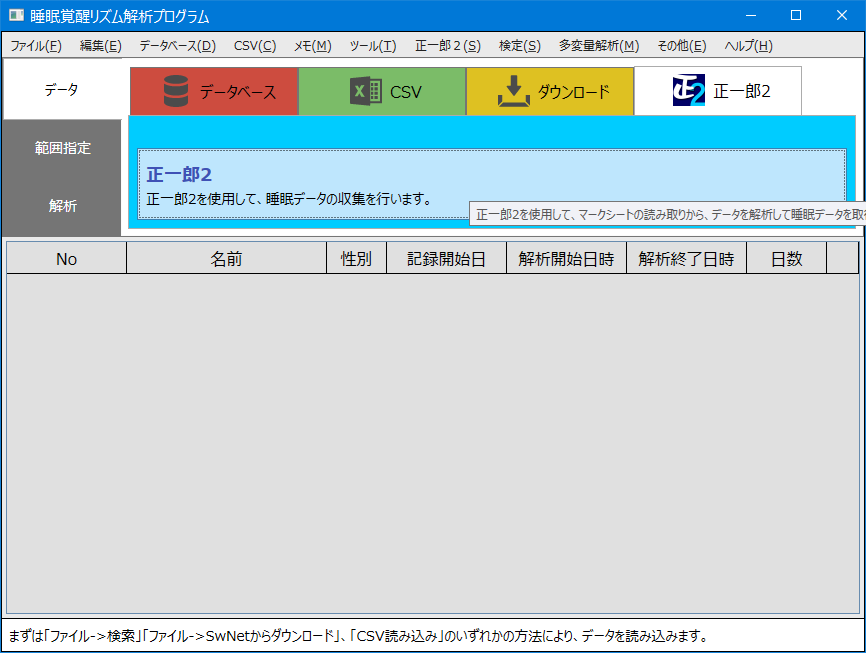Switch to the yellow ダウンロード tab

pyautogui.click(x=550, y=91)
